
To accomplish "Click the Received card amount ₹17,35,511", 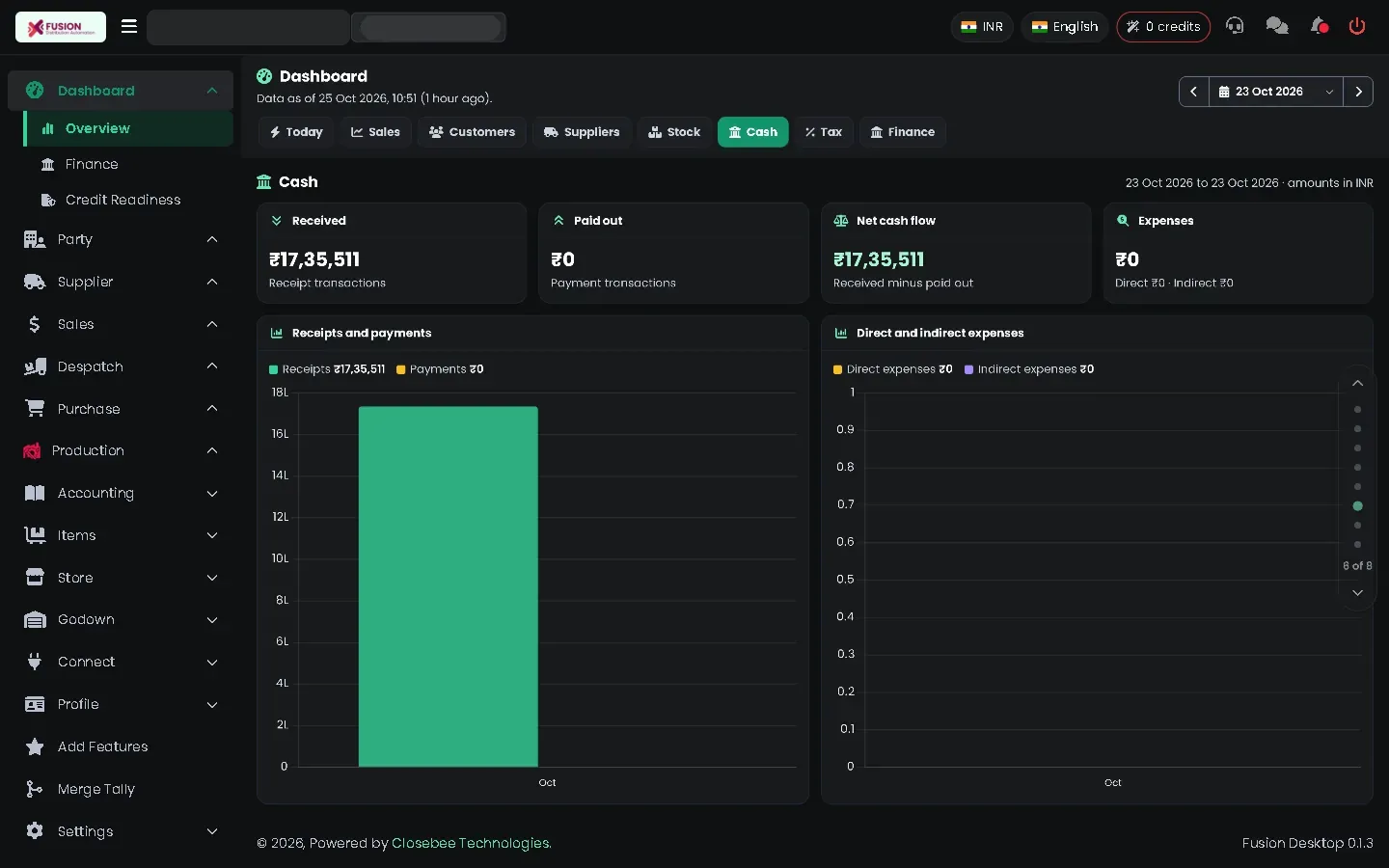I will click(314, 259).
